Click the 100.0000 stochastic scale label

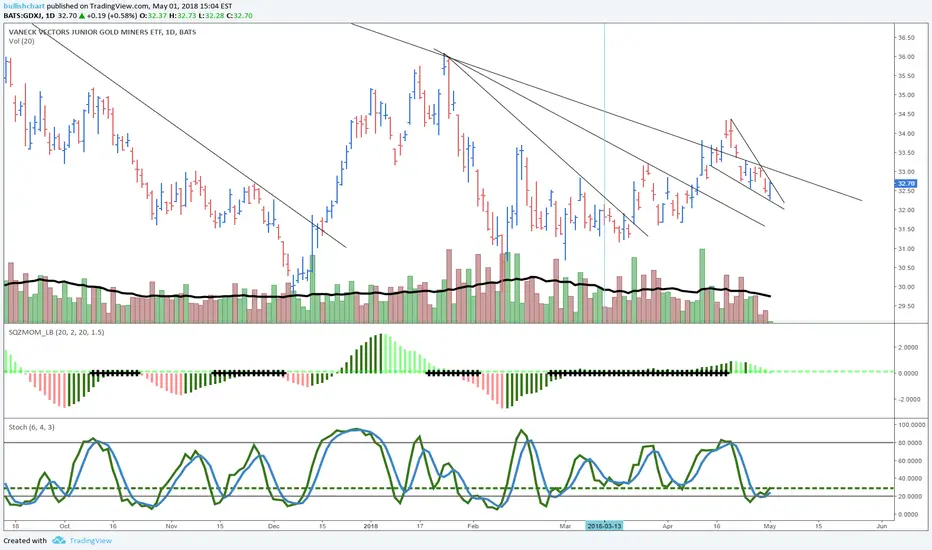click(x=911, y=425)
